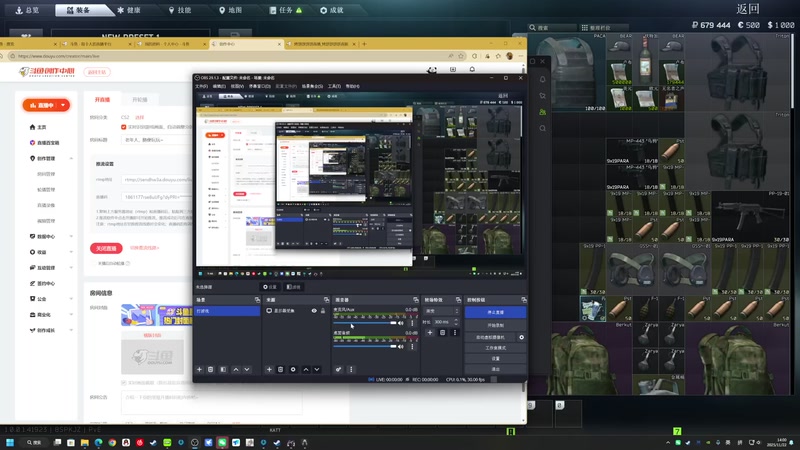Open the game stash search field
800x450 pixels.
[x=553, y=28]
